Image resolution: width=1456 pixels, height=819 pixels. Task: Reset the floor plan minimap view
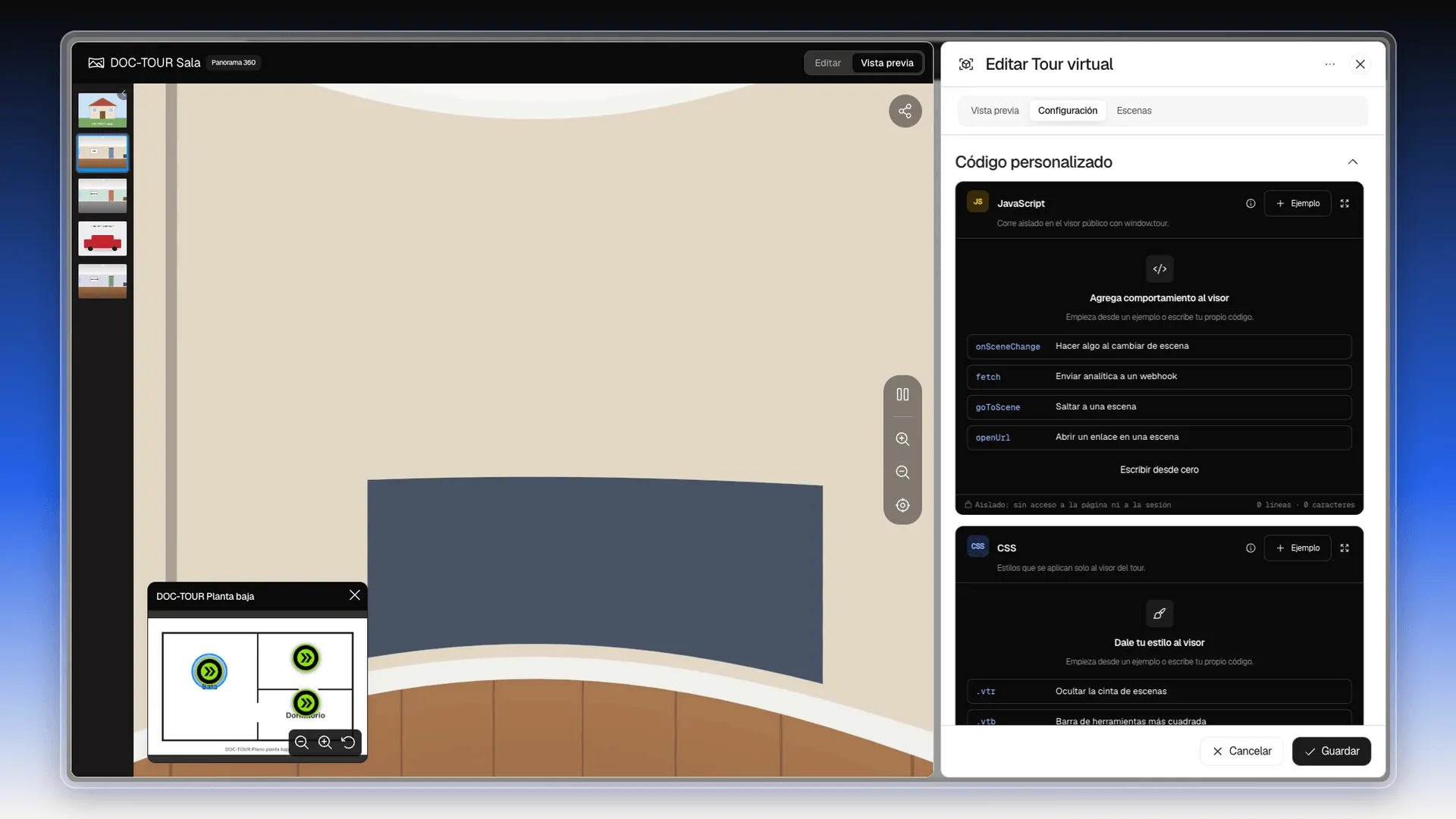click(348, 742)
